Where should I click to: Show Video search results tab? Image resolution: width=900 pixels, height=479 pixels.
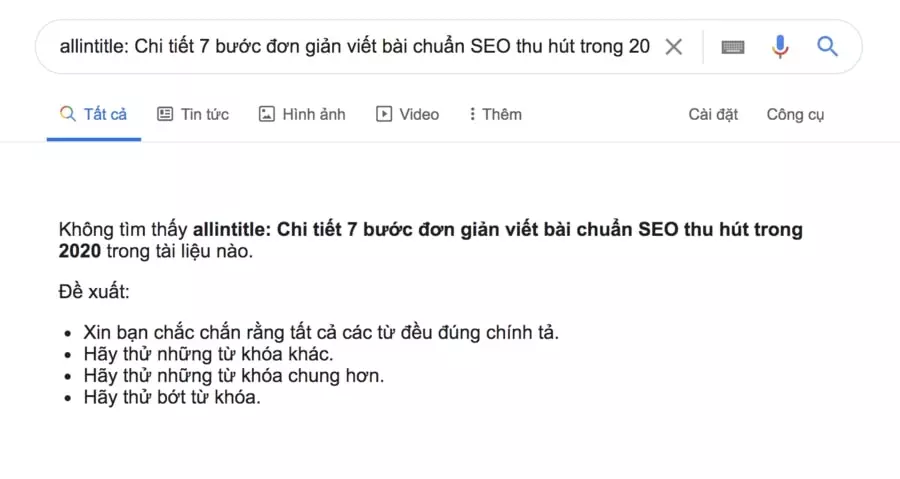(x=419, y=114)
